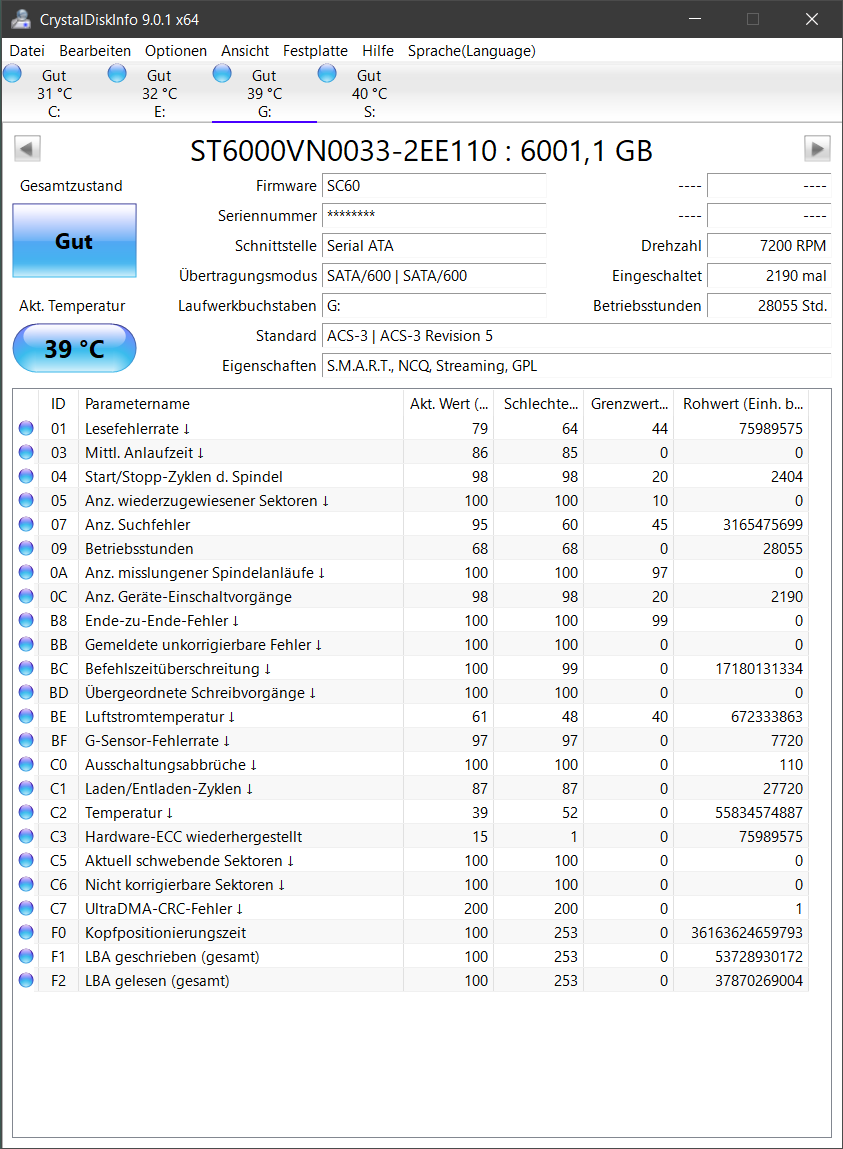Go to previous disk with left arrow
This screenshot has width=843, height=1149.
(x=27, y=149)
